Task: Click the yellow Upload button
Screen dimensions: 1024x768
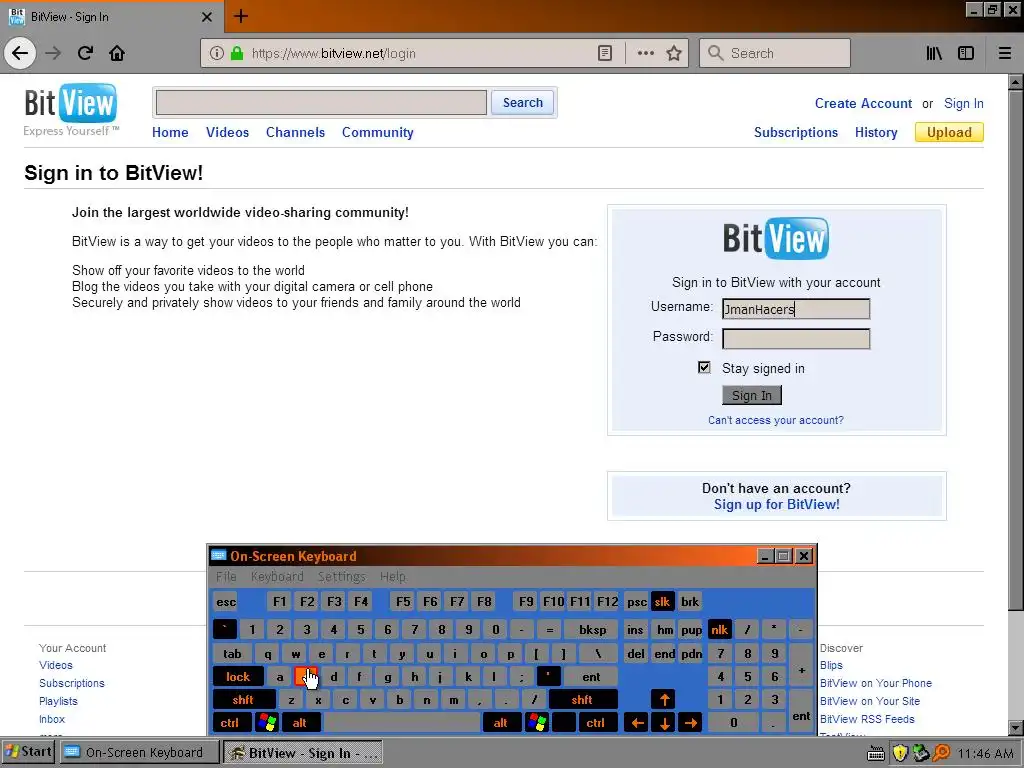Action: coord(949,132)
